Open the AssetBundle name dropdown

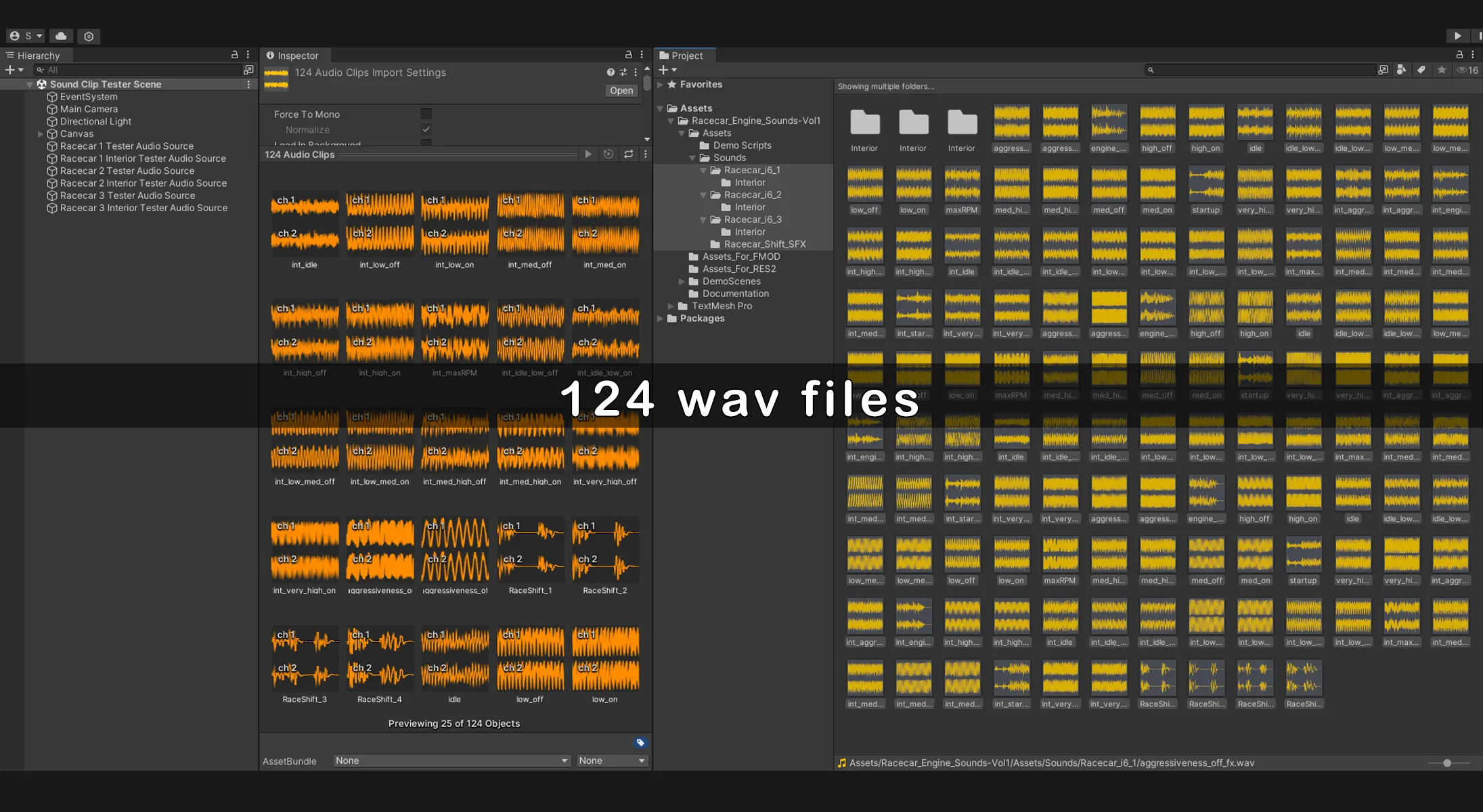[451, 761]
